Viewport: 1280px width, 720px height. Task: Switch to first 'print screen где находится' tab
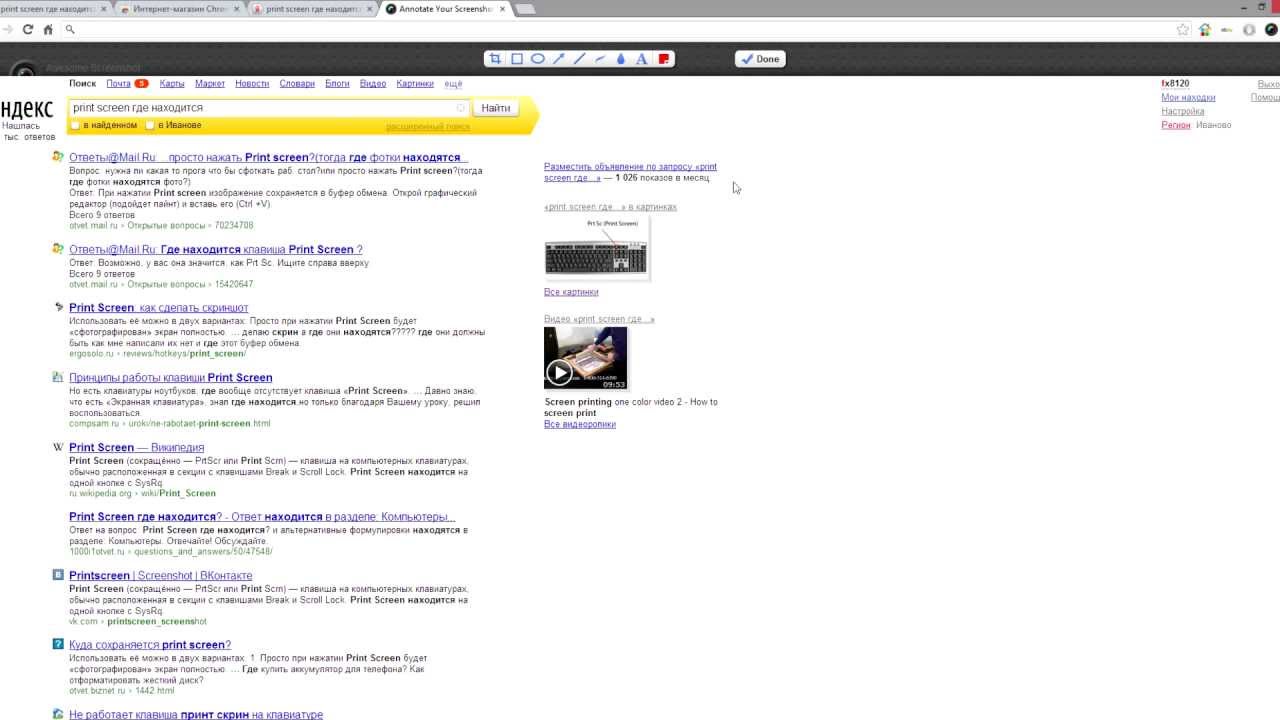click(x=50, y=9)
